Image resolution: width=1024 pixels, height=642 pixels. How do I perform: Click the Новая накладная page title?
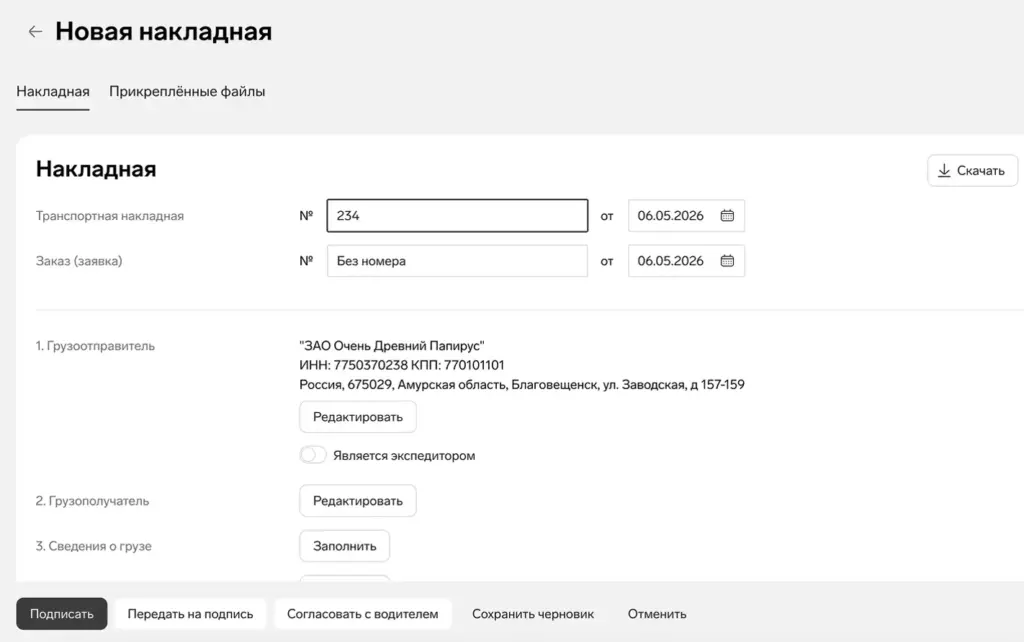(x=163, y=31)
